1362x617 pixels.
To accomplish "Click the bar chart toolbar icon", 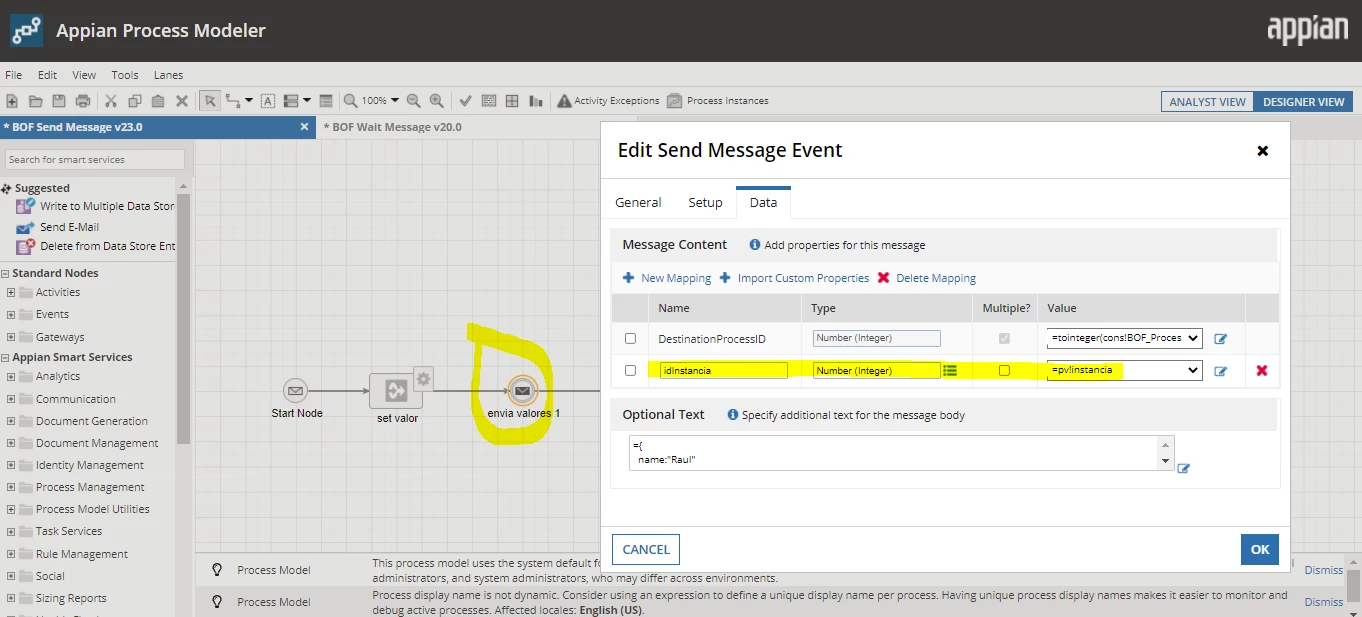I will tap(536, 101).
